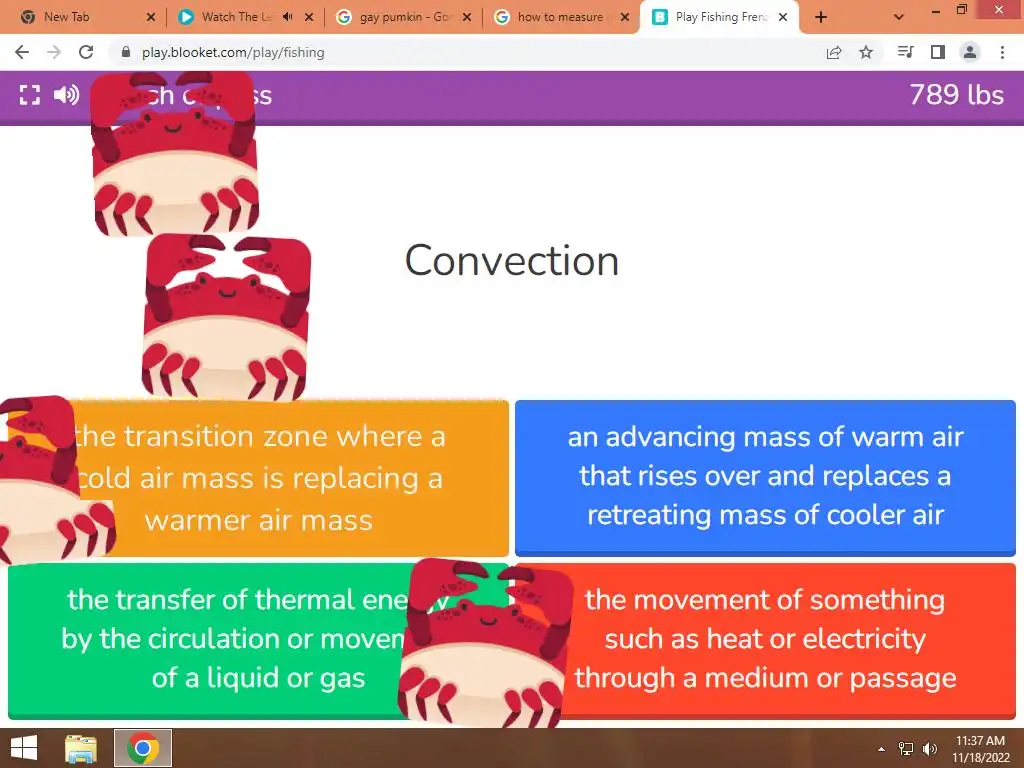The width and height of the screenshot is (1024, 768).
Task: Click the address bar URL
Action: pos(233,52)
